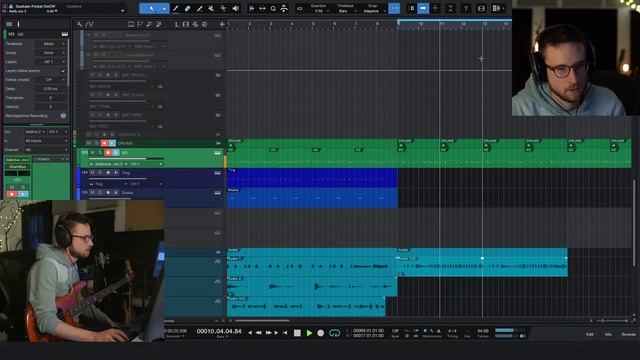Toggle record arm on DRUMS folder track
This screenshot has width=640, height=360.
[x=104, y=143]
